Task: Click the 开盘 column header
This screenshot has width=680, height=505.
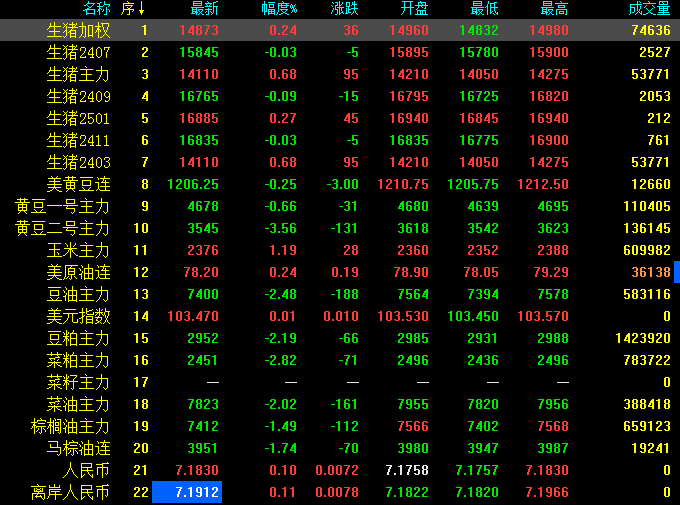Action: pyautogui.click(x=415, y=8)
